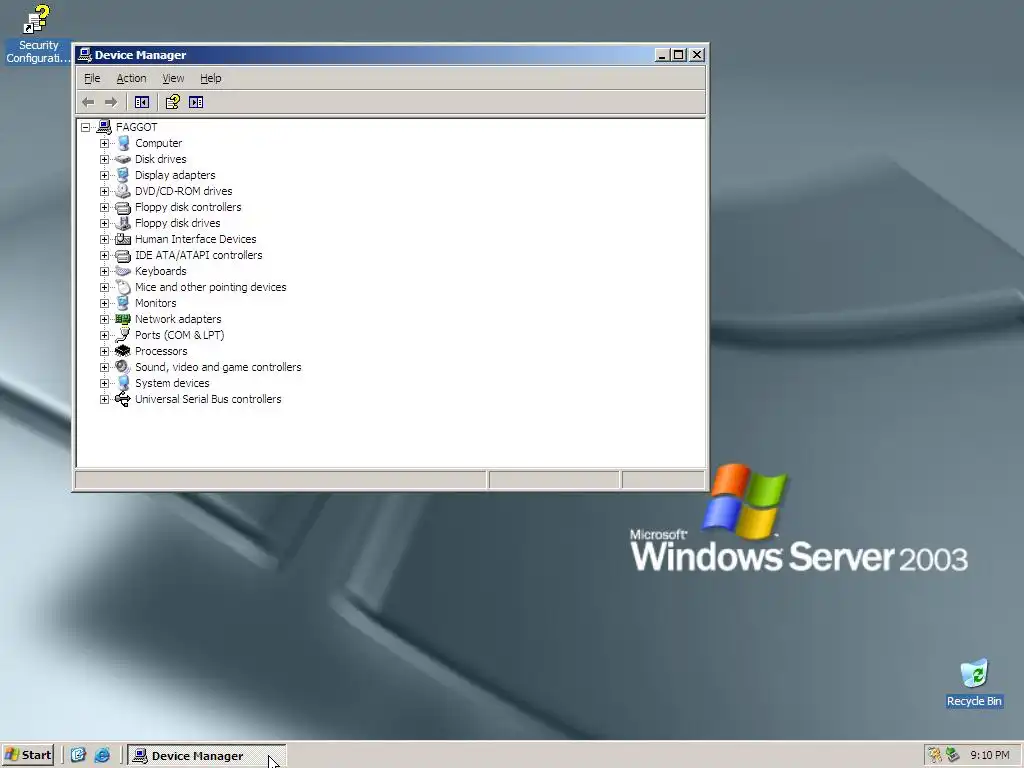
Task: Select the "Floppy disk drives" label
Action: pyautogui.click(x=178, y=223)
